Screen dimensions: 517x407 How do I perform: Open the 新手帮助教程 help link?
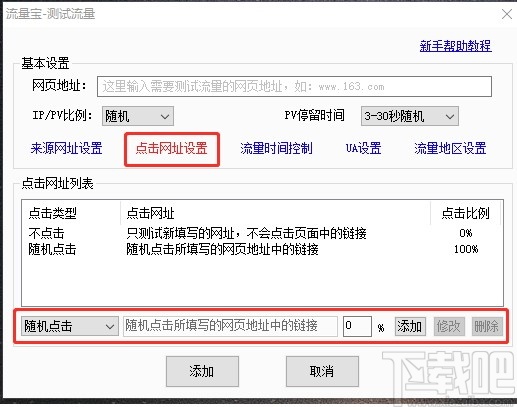(455, 46)
